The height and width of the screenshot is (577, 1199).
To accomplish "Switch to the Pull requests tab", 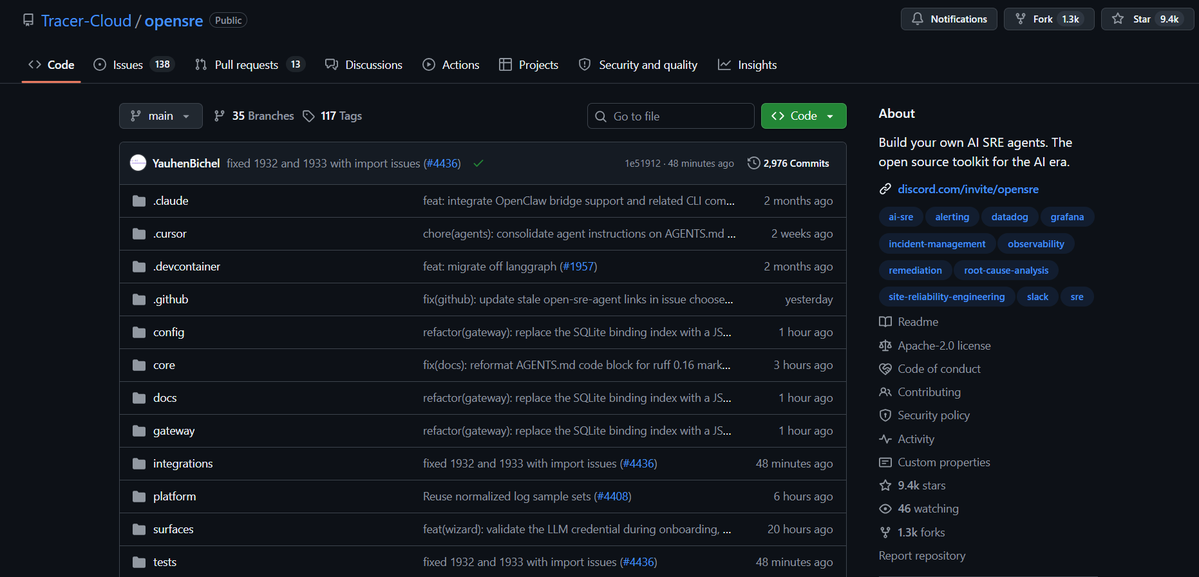I will [250, 65].
